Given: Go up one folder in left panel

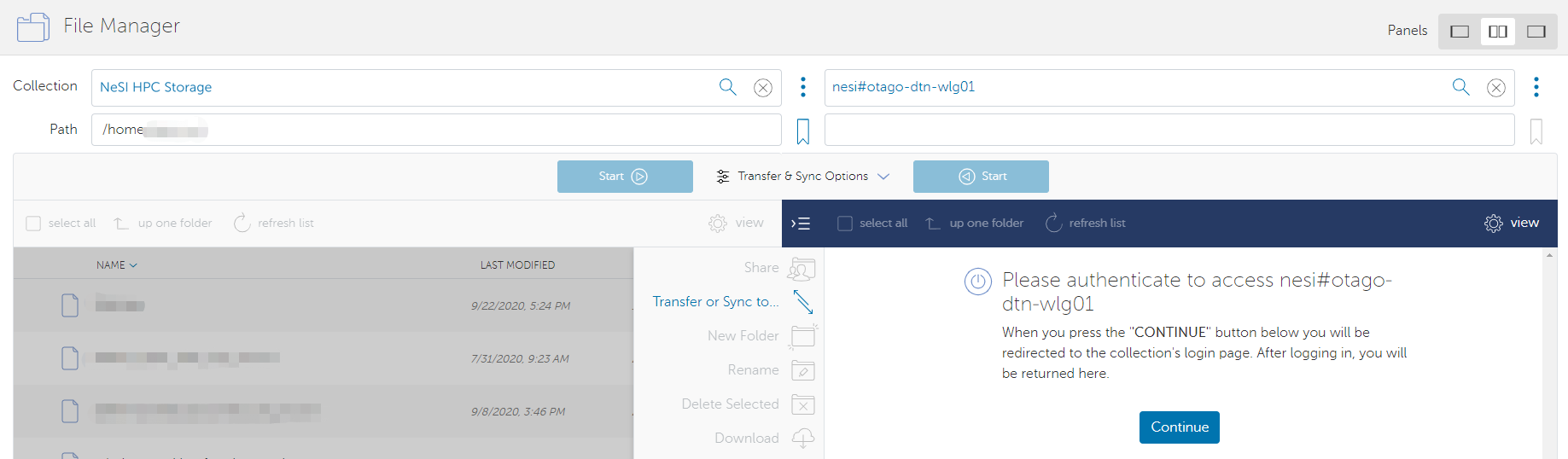Looking at the screenshot, I should pos(163,224).
